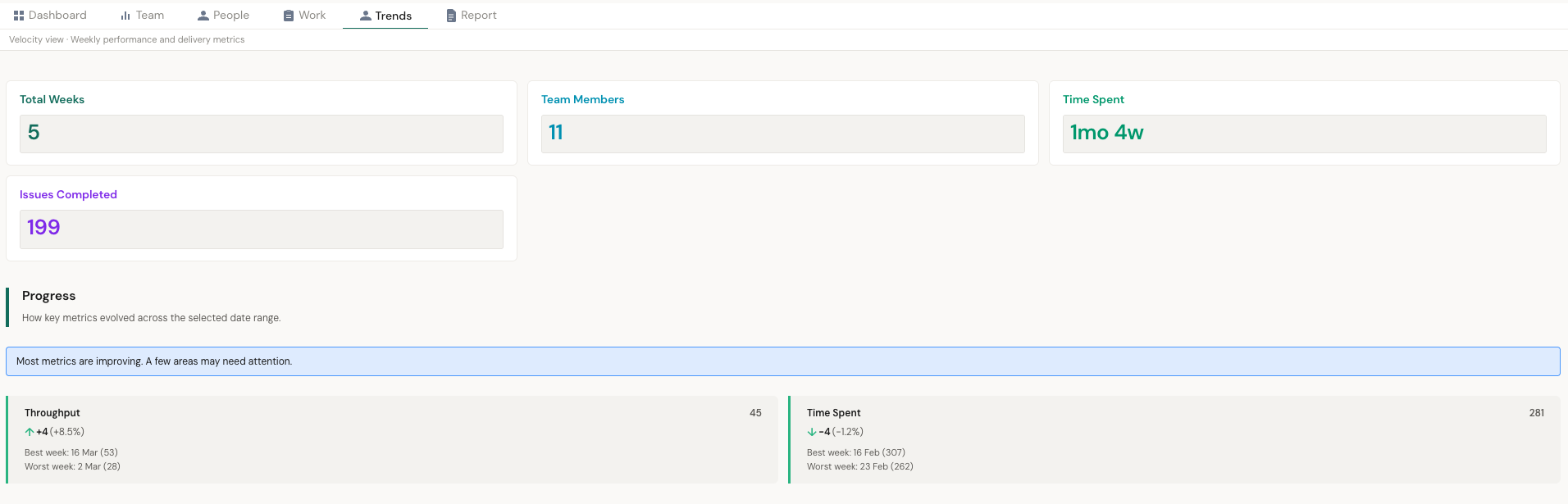Viewport: 1568px width, 504px height.
Task: Select the Trends tab
Action: point(385,16)
